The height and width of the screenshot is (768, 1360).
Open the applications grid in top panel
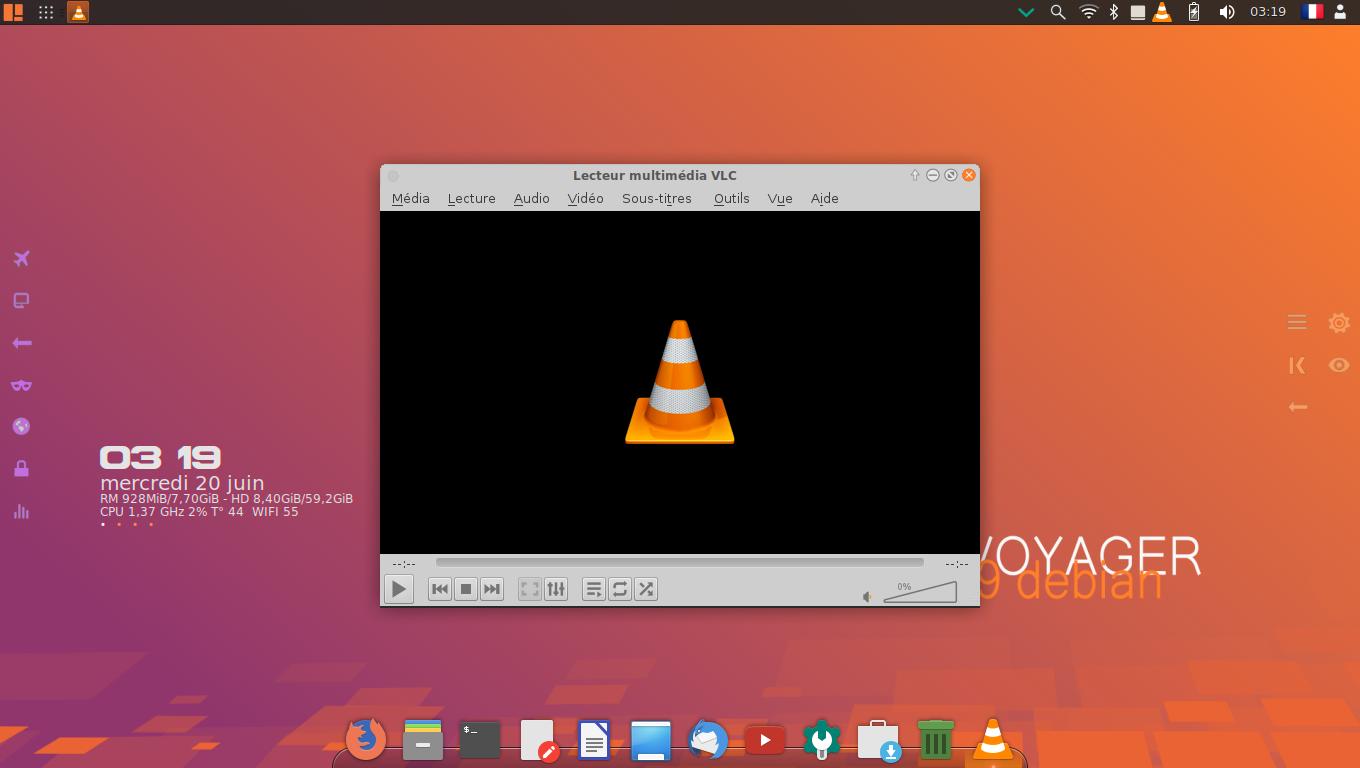point(46,12)
